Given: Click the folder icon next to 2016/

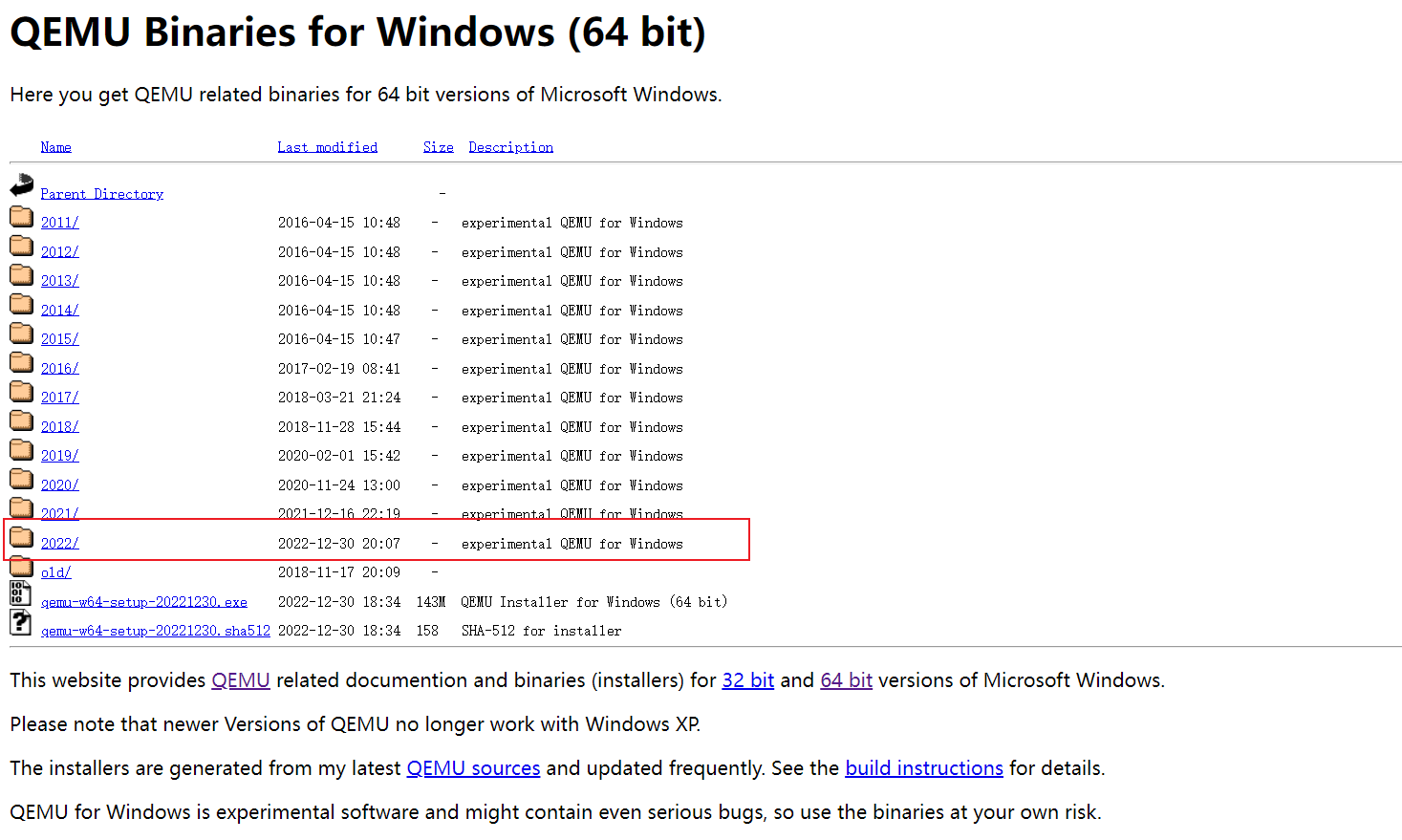Looking at the screenshot, I should [22, 362].
